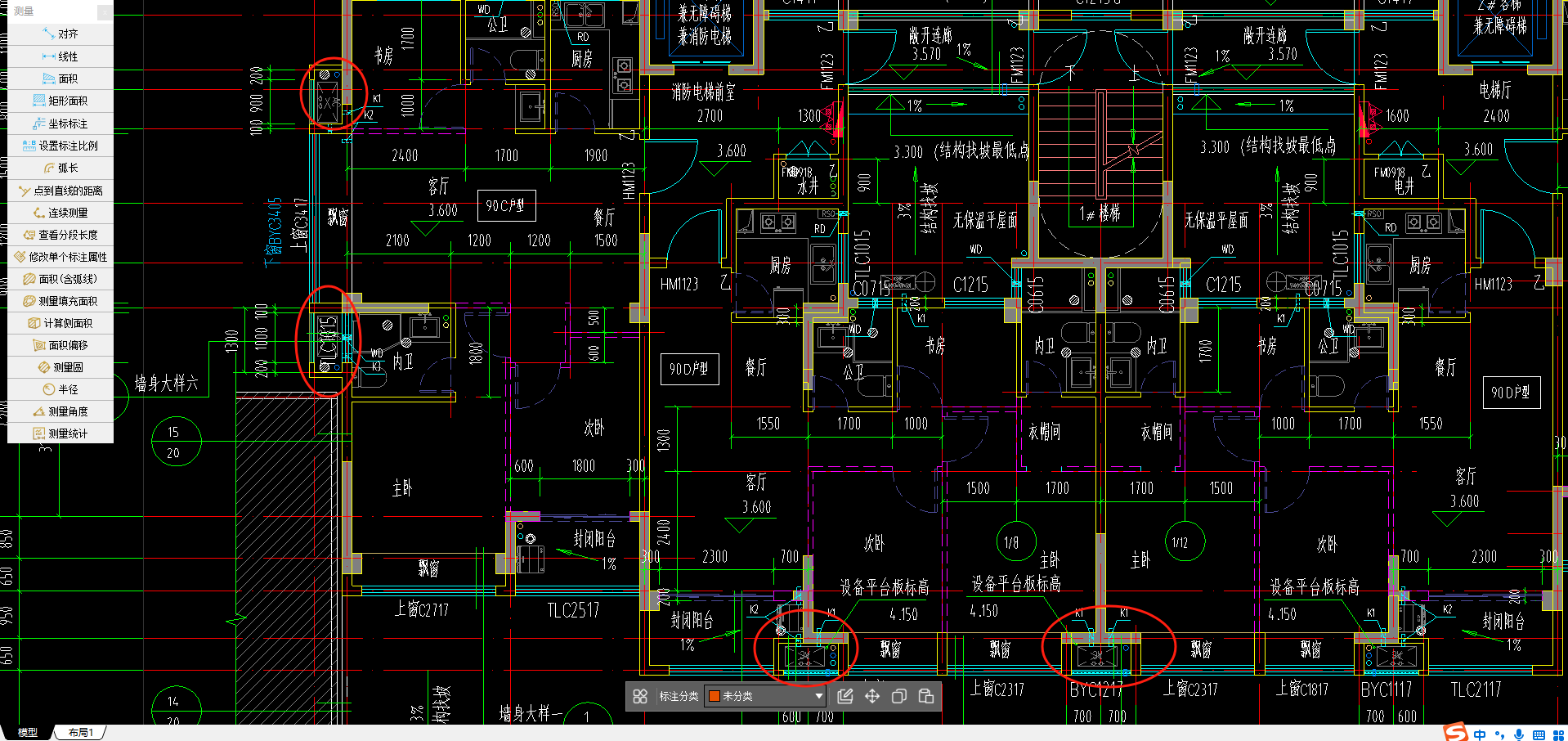Click the 墙身大样六 detail label
This screenshot has height=741, width=1568.
pyautogui.click(x=167, y=383)
